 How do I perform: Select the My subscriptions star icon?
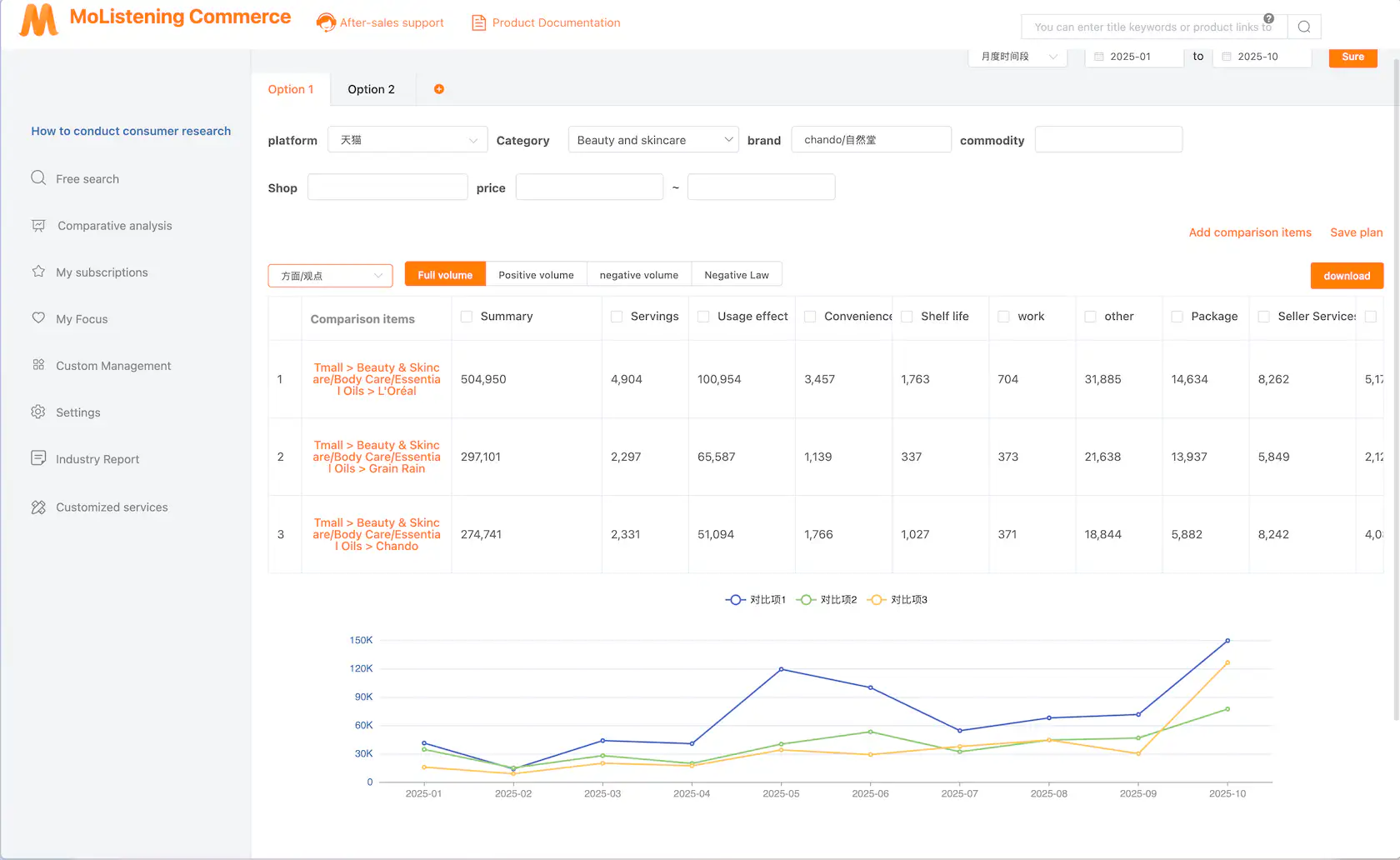coord(38,271)
